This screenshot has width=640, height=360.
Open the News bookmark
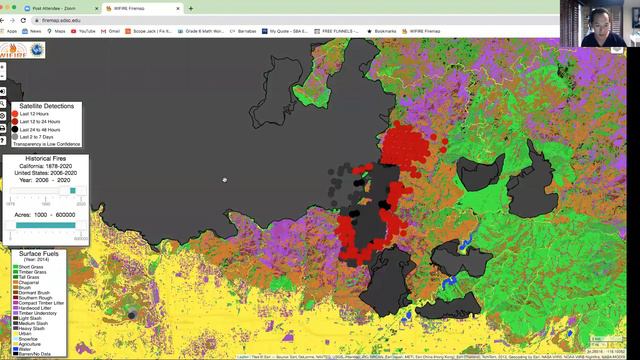pyautogui.click(x=32, y=31)
